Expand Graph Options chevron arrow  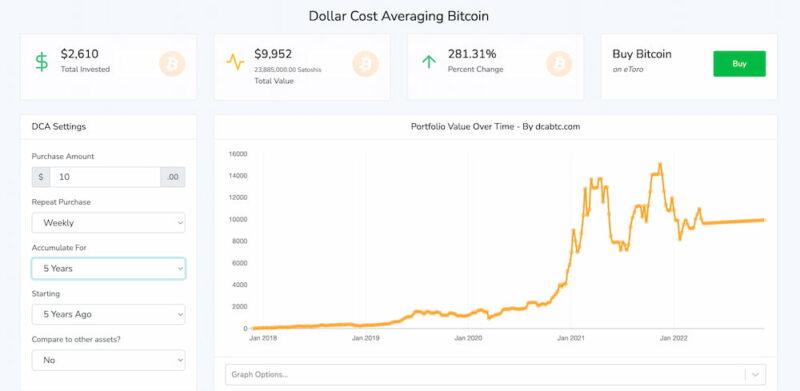(756, 375)
